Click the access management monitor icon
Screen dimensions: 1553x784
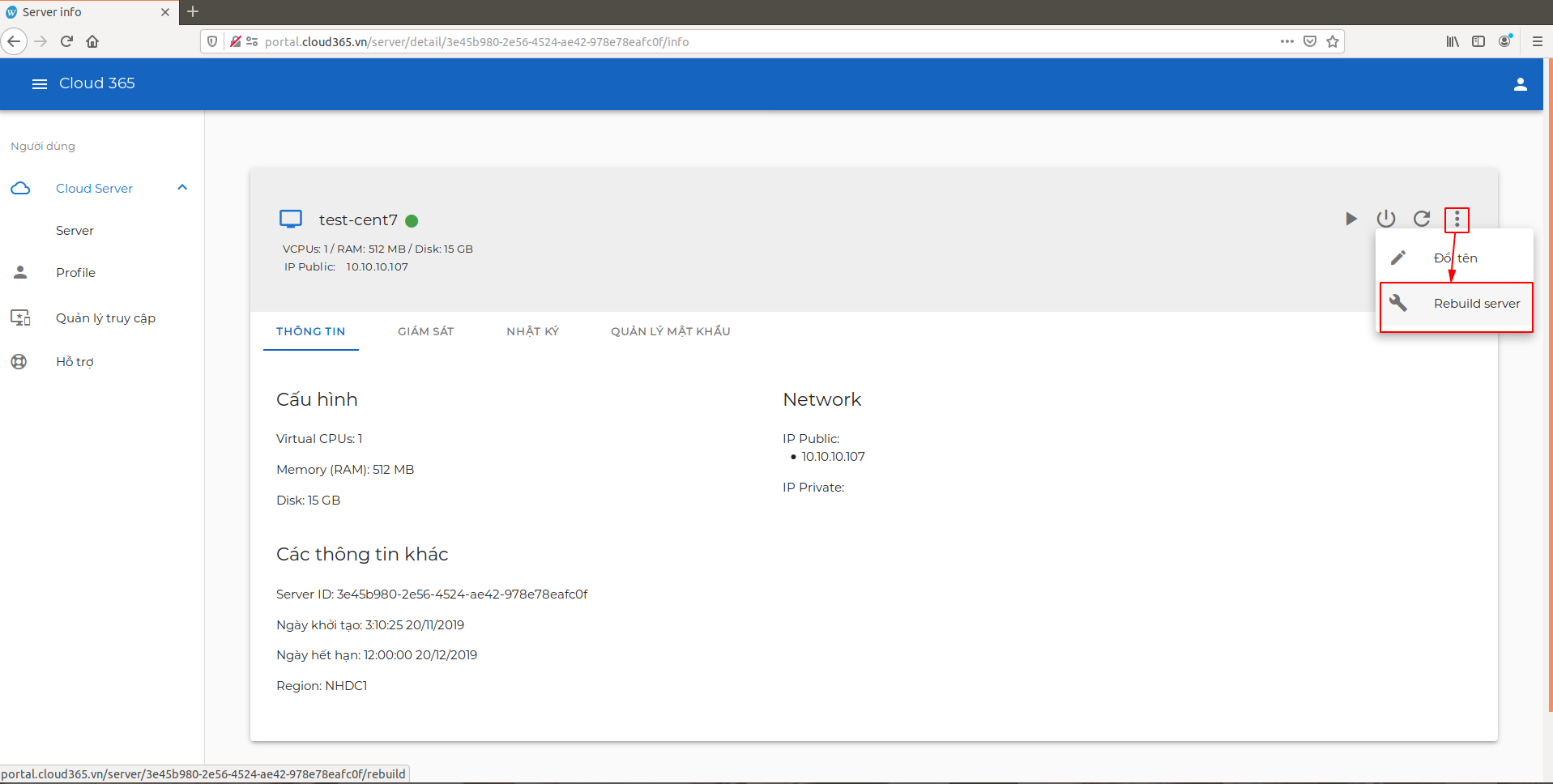point(20,317)
